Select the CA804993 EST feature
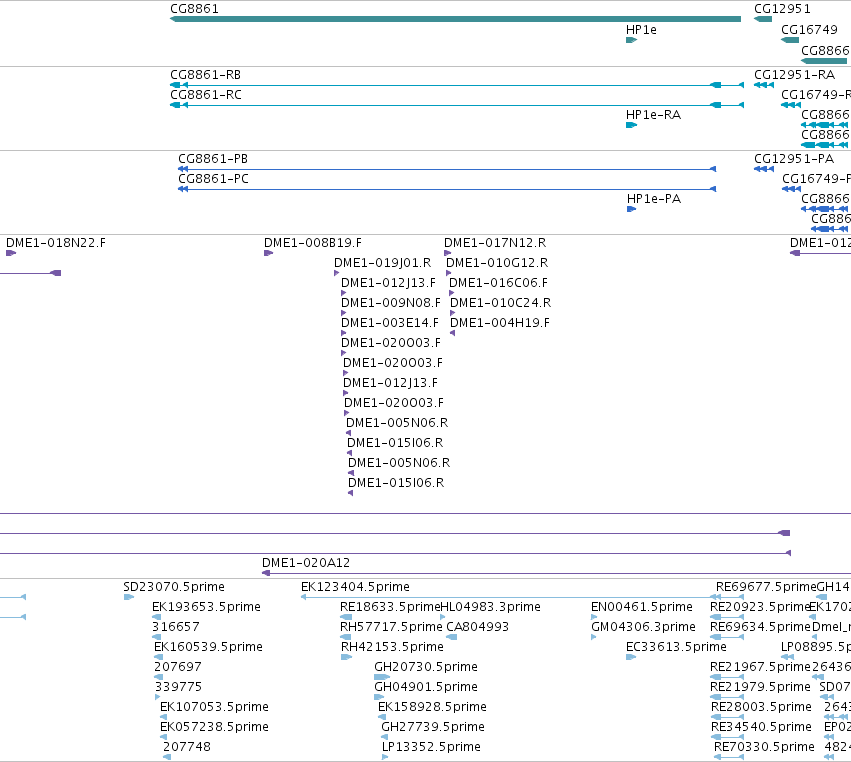 (452, 637)
